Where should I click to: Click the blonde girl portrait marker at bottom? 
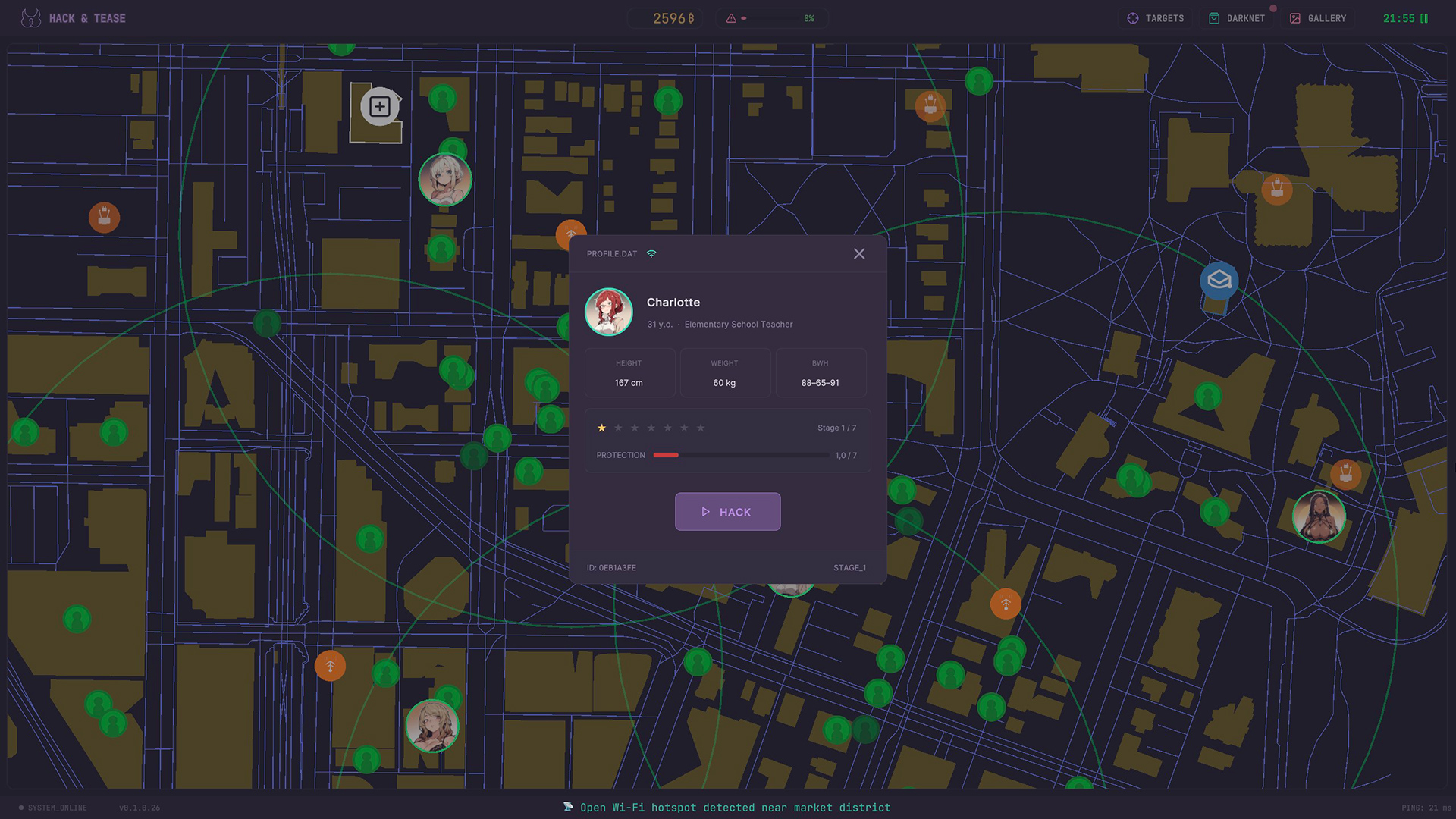coord(432,726)
